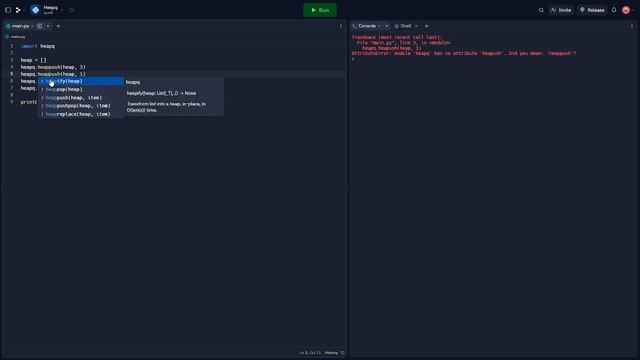Run the program with the green Run button
Viewport: 640px width, 360px height.
pyautogui.click(x=320, y=10)
